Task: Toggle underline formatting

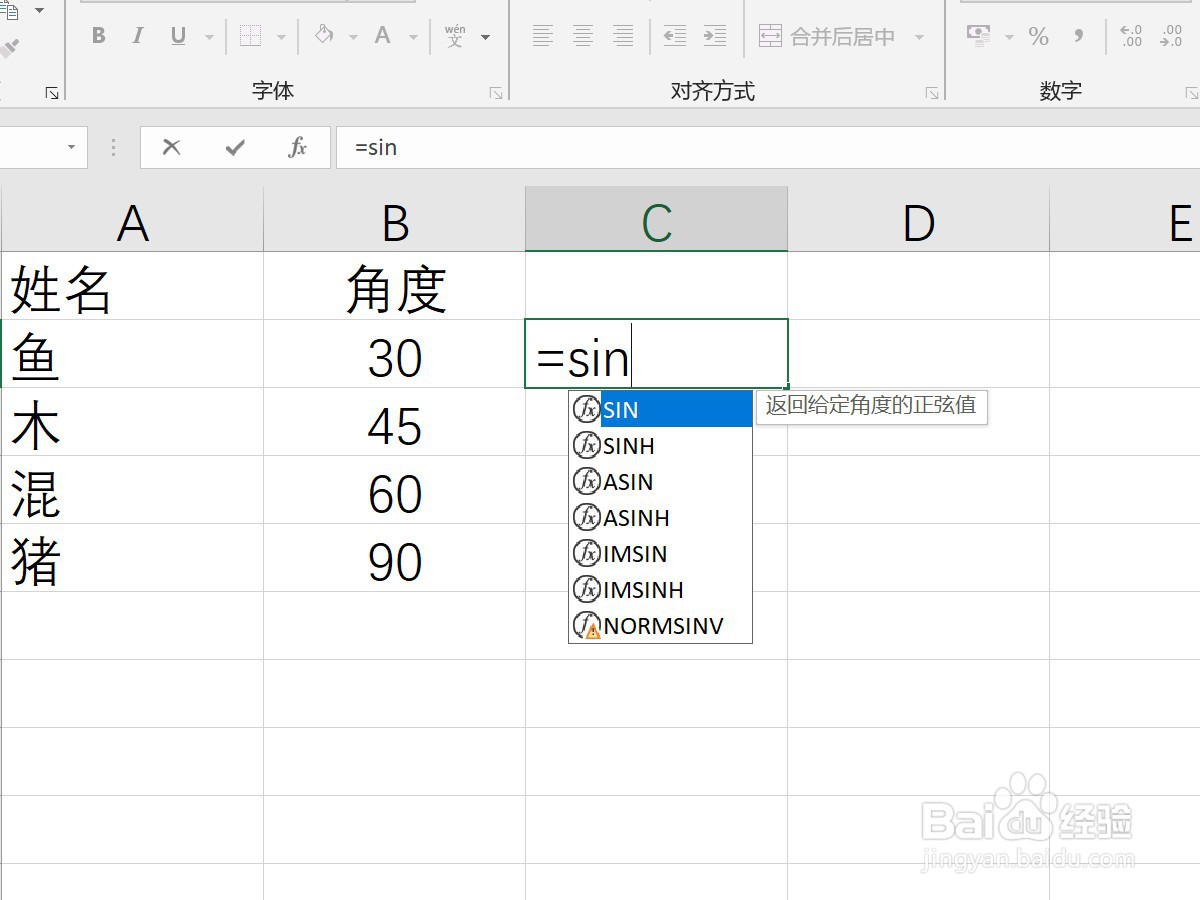Action: point(177,36)
